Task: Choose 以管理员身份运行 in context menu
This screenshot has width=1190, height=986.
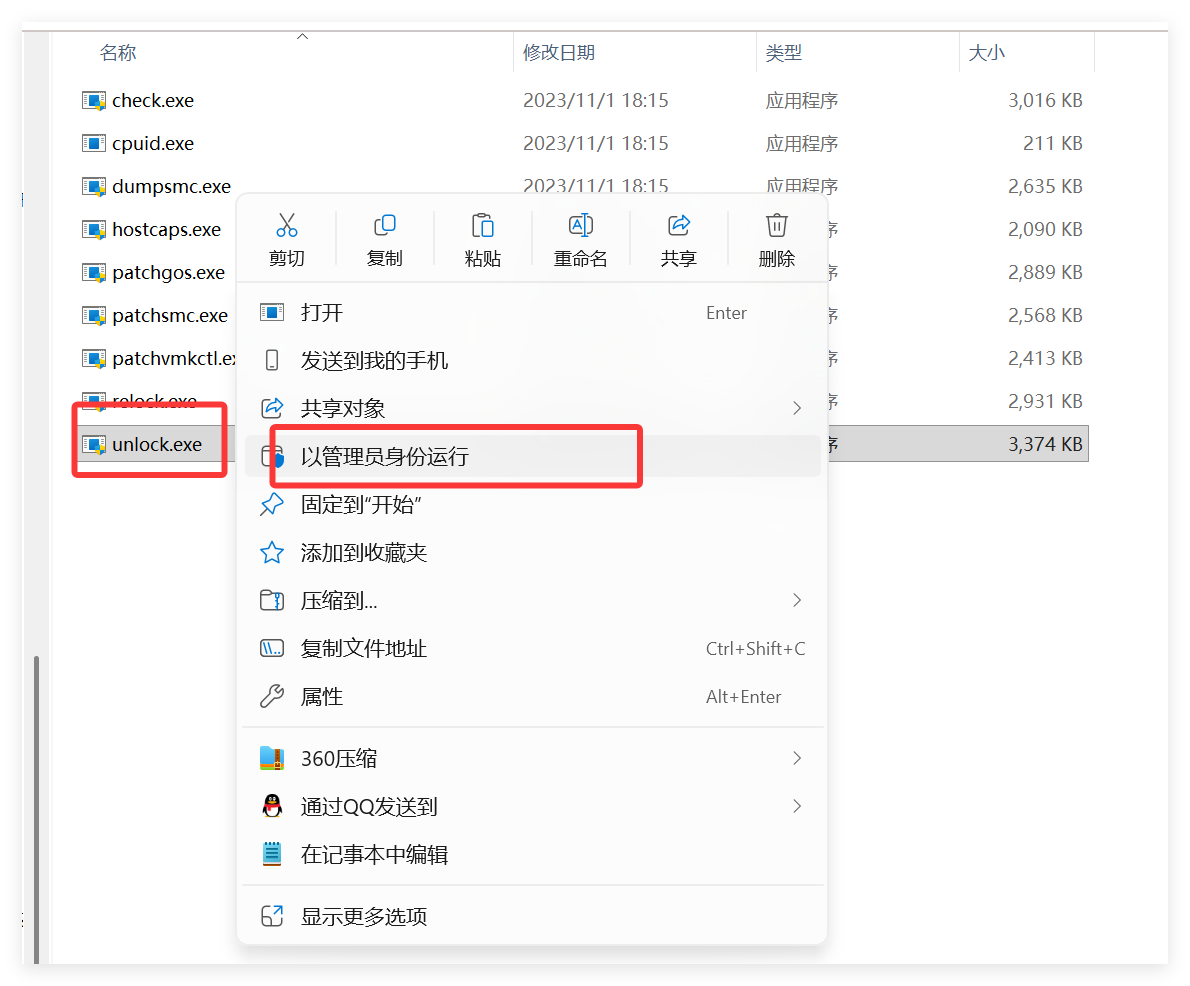Action: (x=532, y=456)
